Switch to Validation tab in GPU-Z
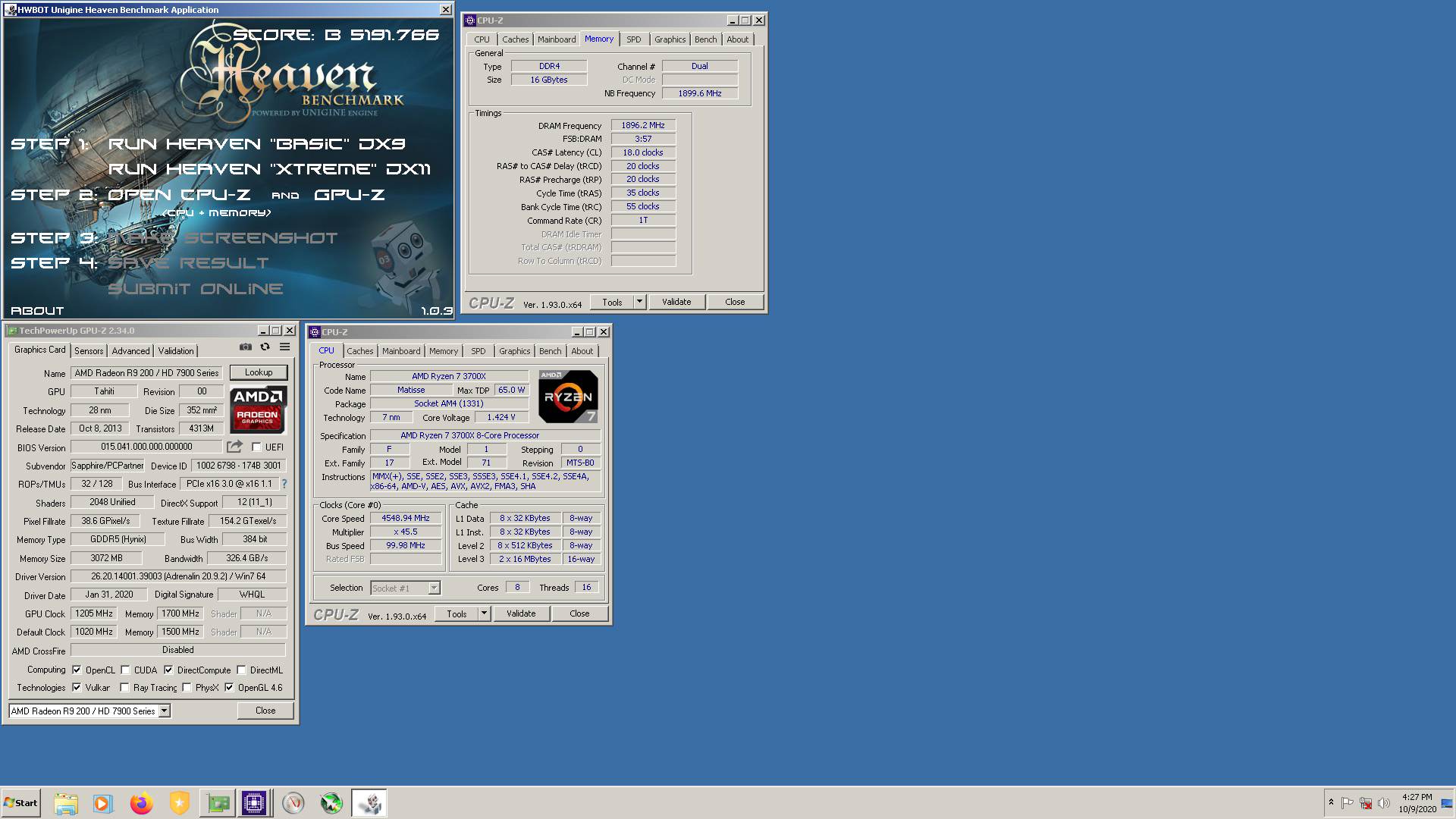The height and width of the screenshot is (819, 1456). [x=176, y=351]
